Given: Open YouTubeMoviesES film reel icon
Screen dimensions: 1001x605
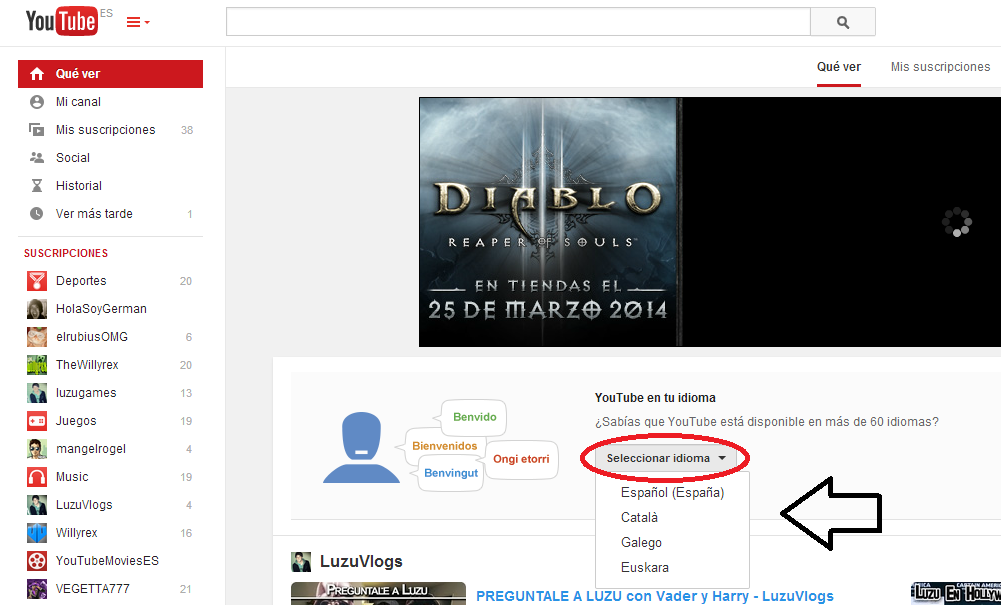Looking at the screenshot, I should [37, 561].
